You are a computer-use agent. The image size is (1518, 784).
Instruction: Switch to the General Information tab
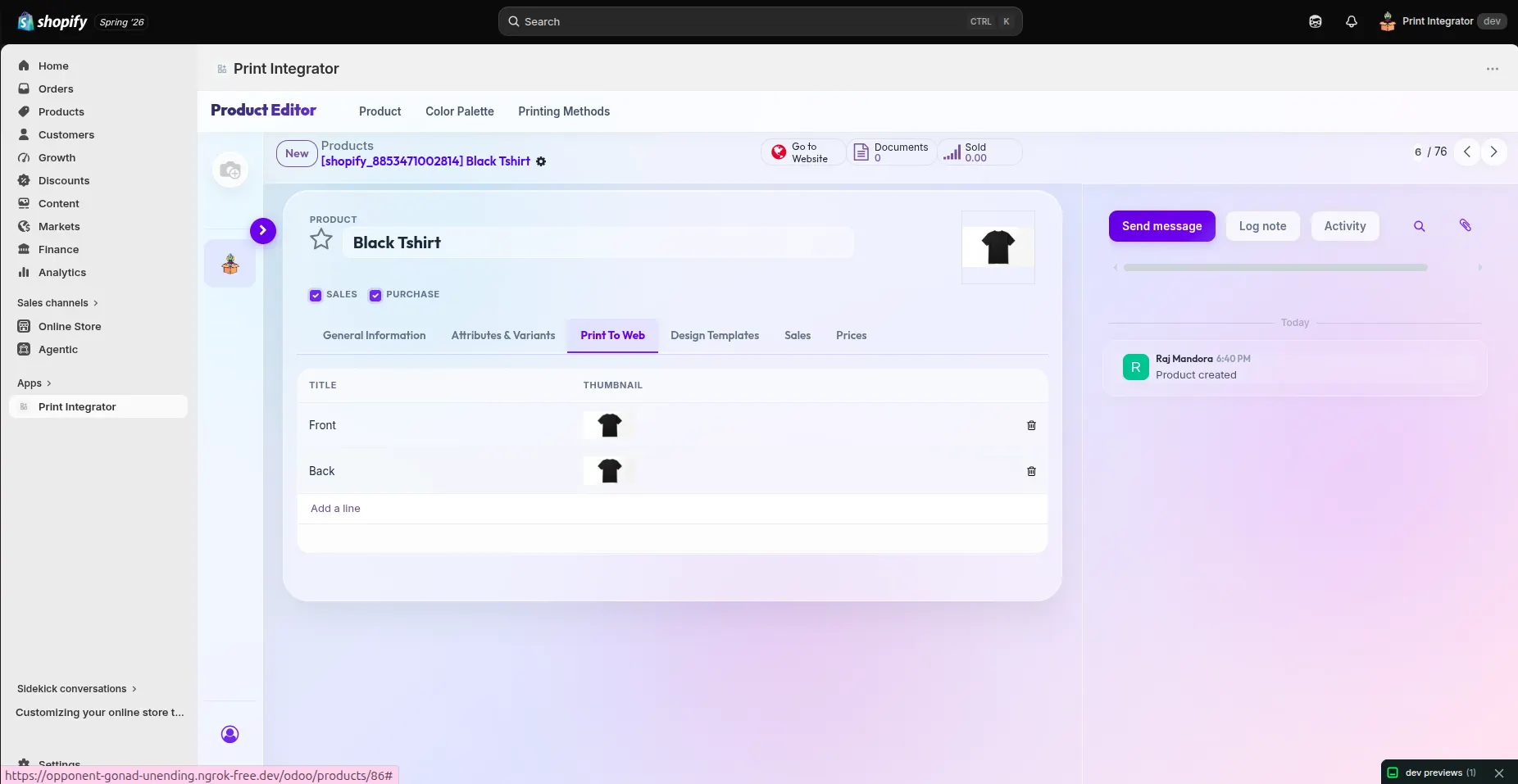pyautogui.click(x=375, y=335)
